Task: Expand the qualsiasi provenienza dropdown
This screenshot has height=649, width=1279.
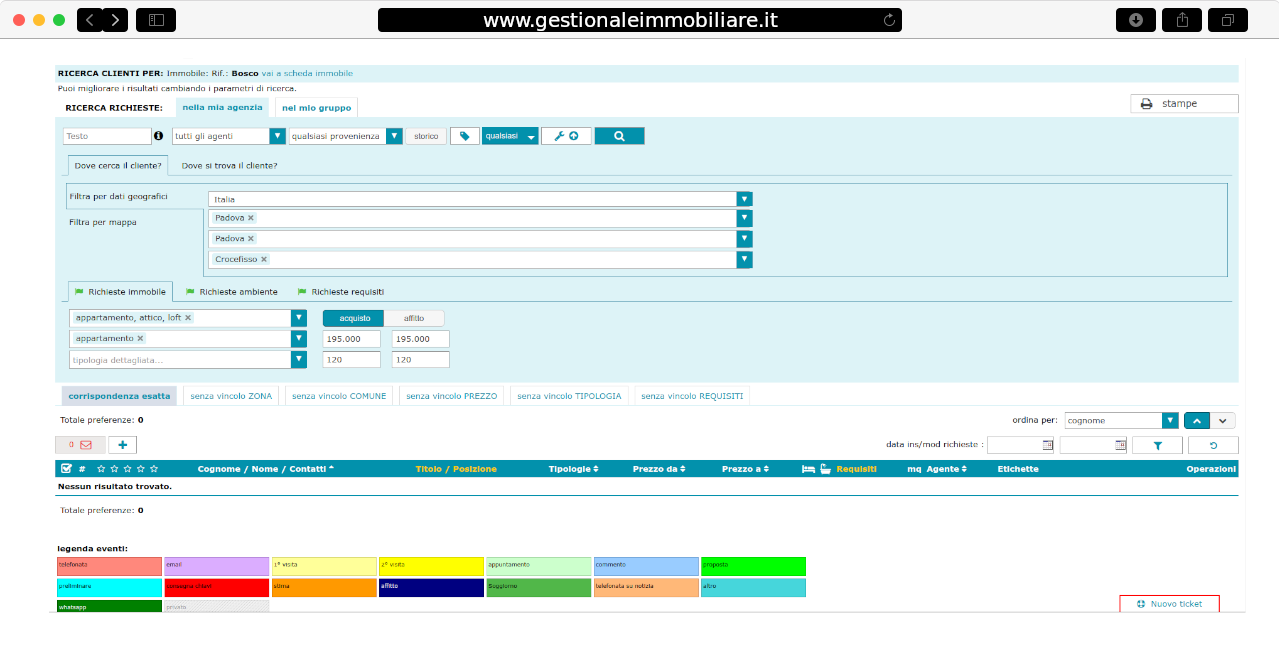Action: tap(345, 136)
